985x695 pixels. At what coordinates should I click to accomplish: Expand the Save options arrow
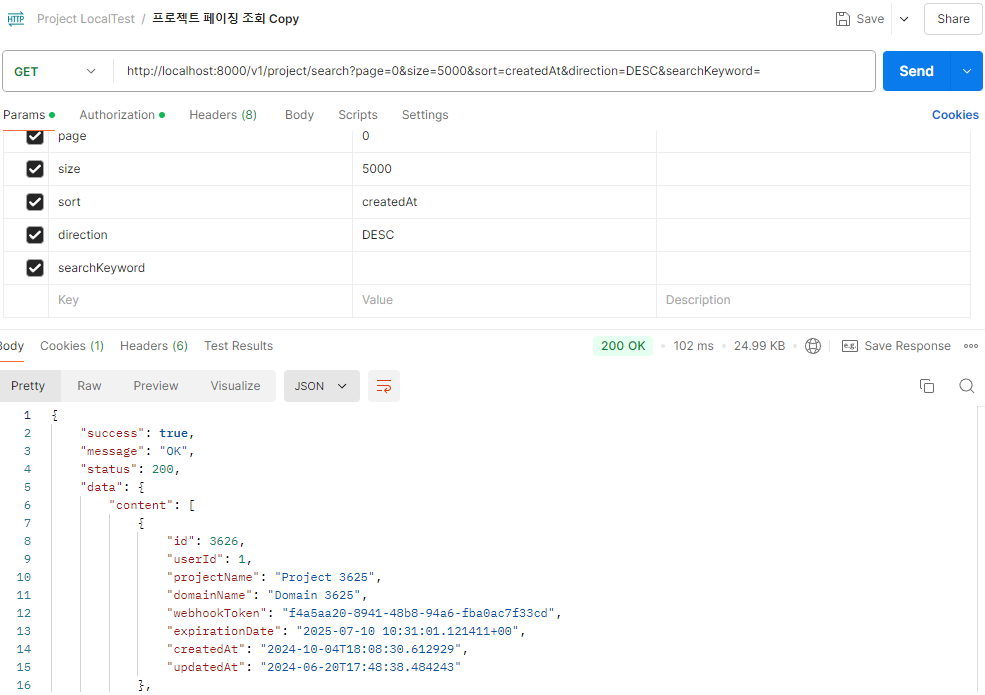(904, 19)
